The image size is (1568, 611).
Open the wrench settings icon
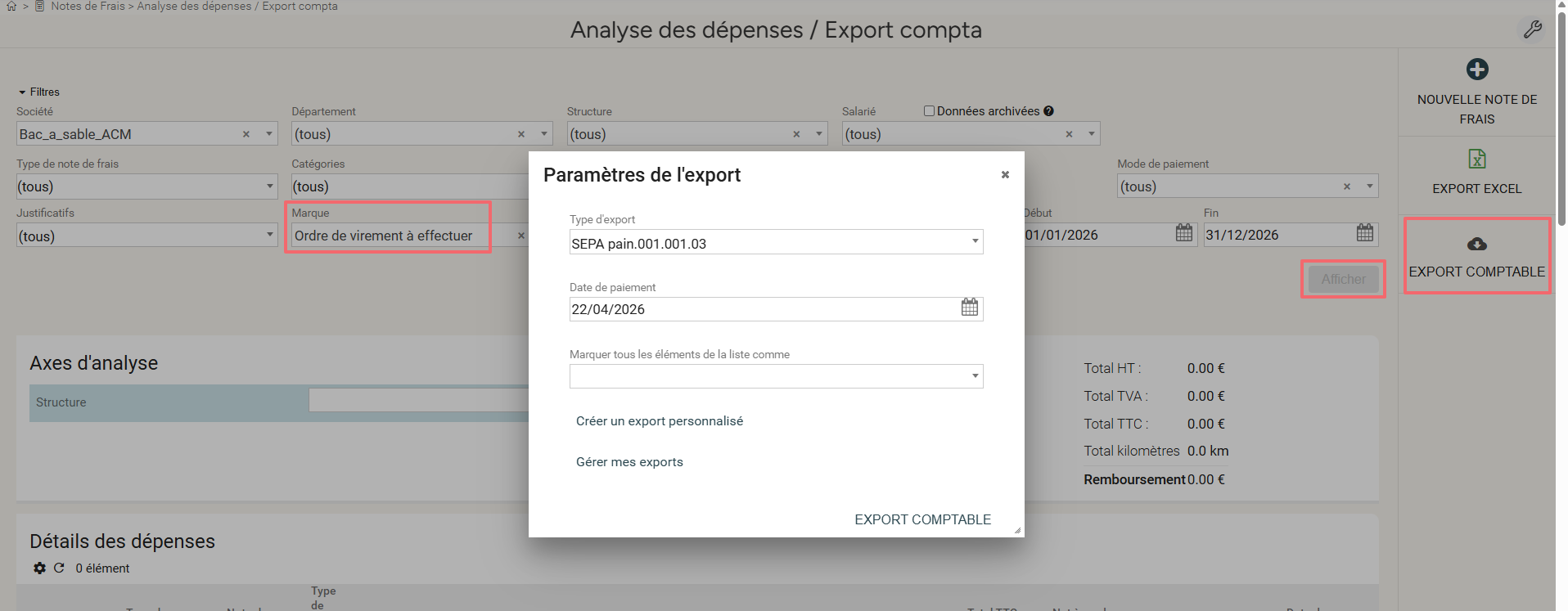tap(1532, 29)
